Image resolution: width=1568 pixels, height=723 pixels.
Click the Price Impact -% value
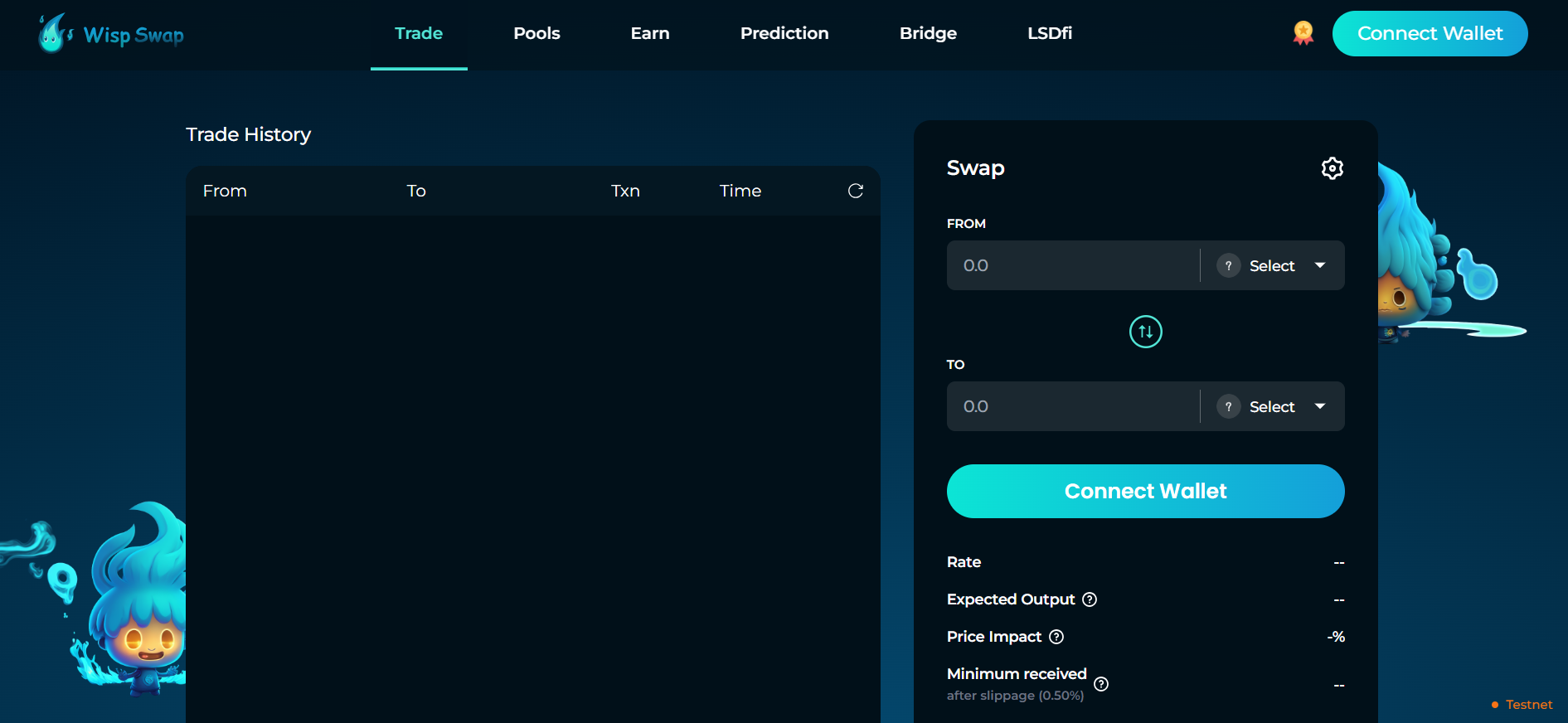click(x=1336, y=637)
